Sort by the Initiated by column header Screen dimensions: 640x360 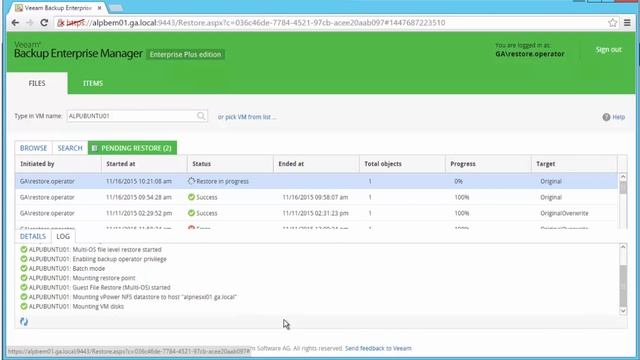[x=58, y=164]
